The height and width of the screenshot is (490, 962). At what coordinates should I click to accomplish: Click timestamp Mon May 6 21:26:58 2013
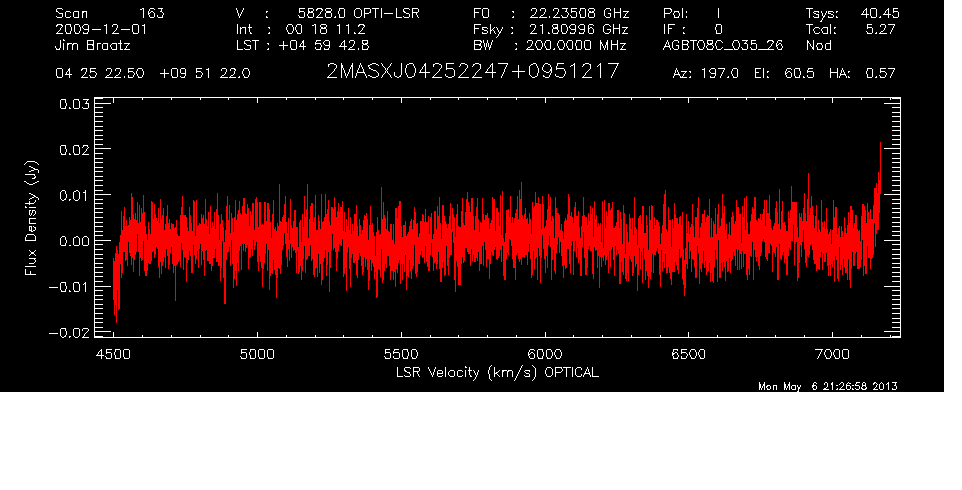click(x=828, y=386)
